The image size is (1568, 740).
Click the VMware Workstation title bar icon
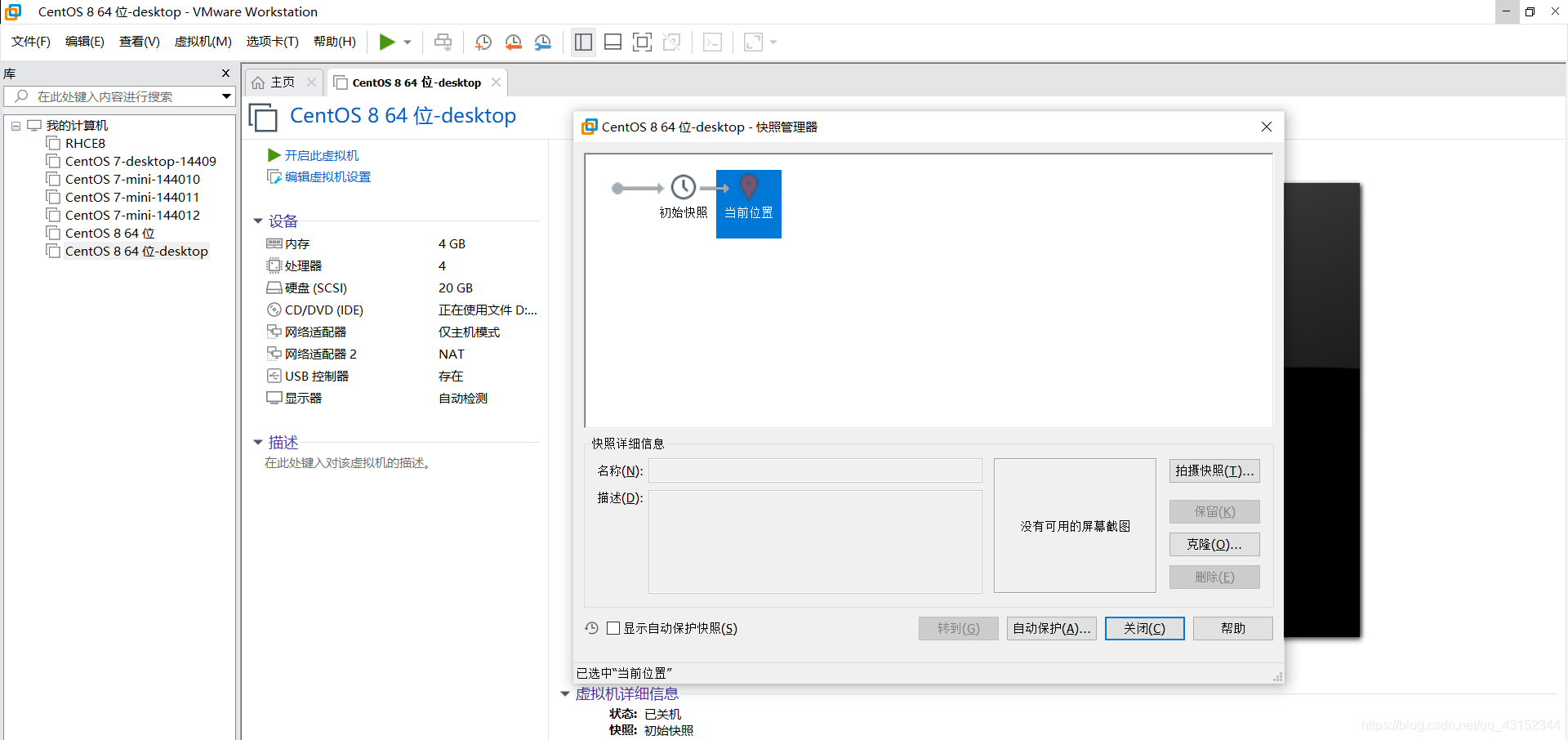click(x=13, y=11)
